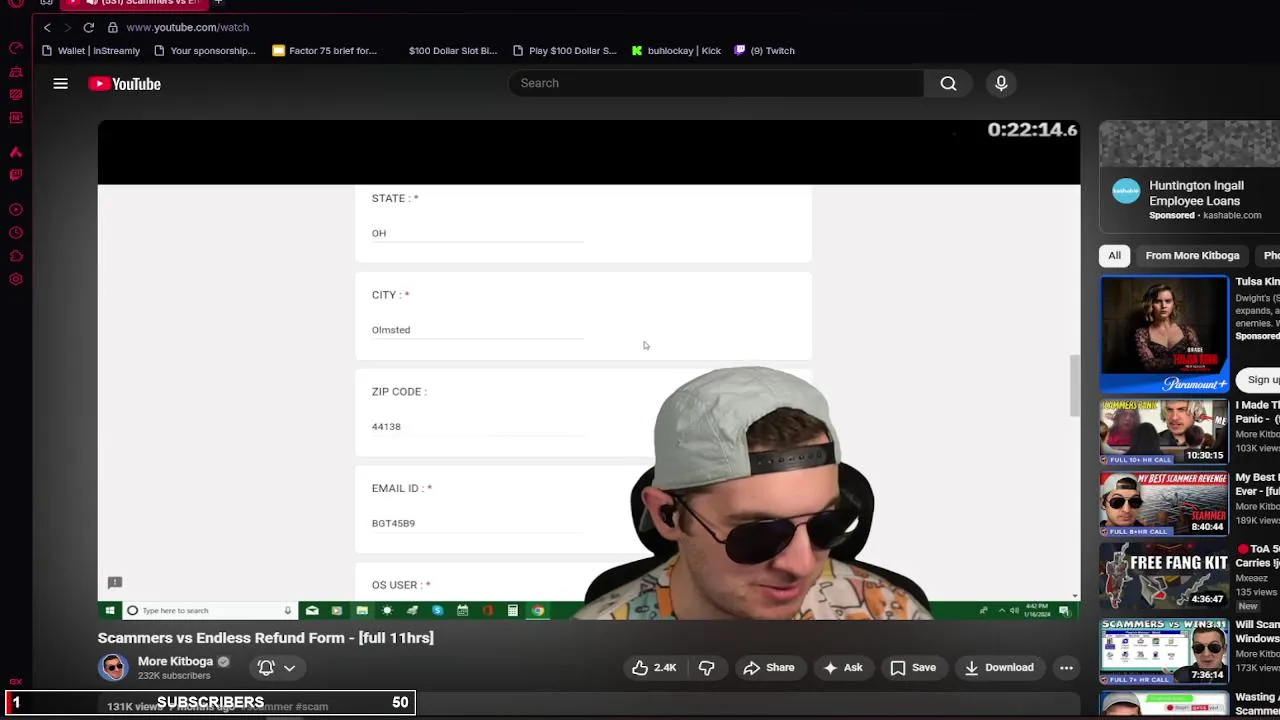Open the YouTube hamburger guide menu

point(61,84)
